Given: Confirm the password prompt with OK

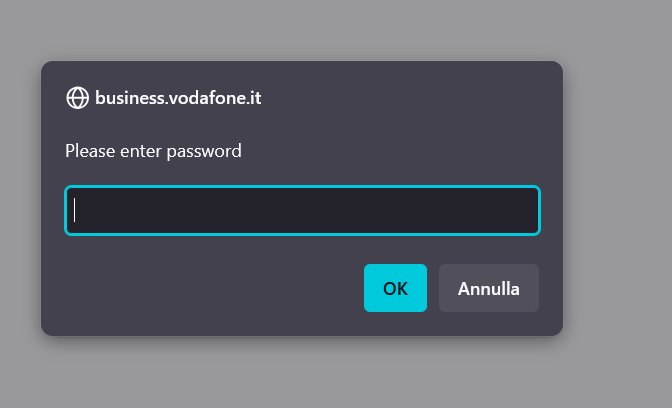Looking at the screenshot, I should coord(395,288).
